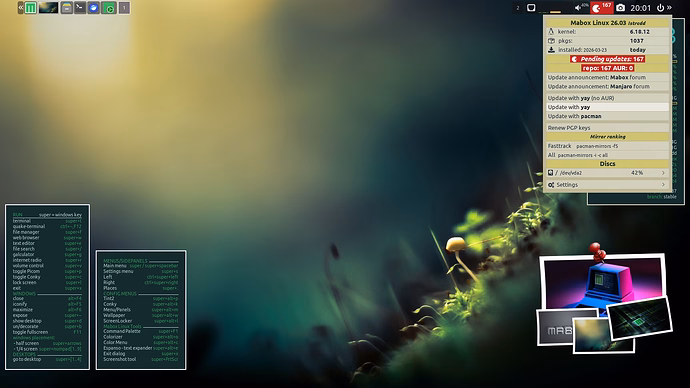
Task: Open the wallpaper thumbnail launcher in panel
Action: coord(48,7)
